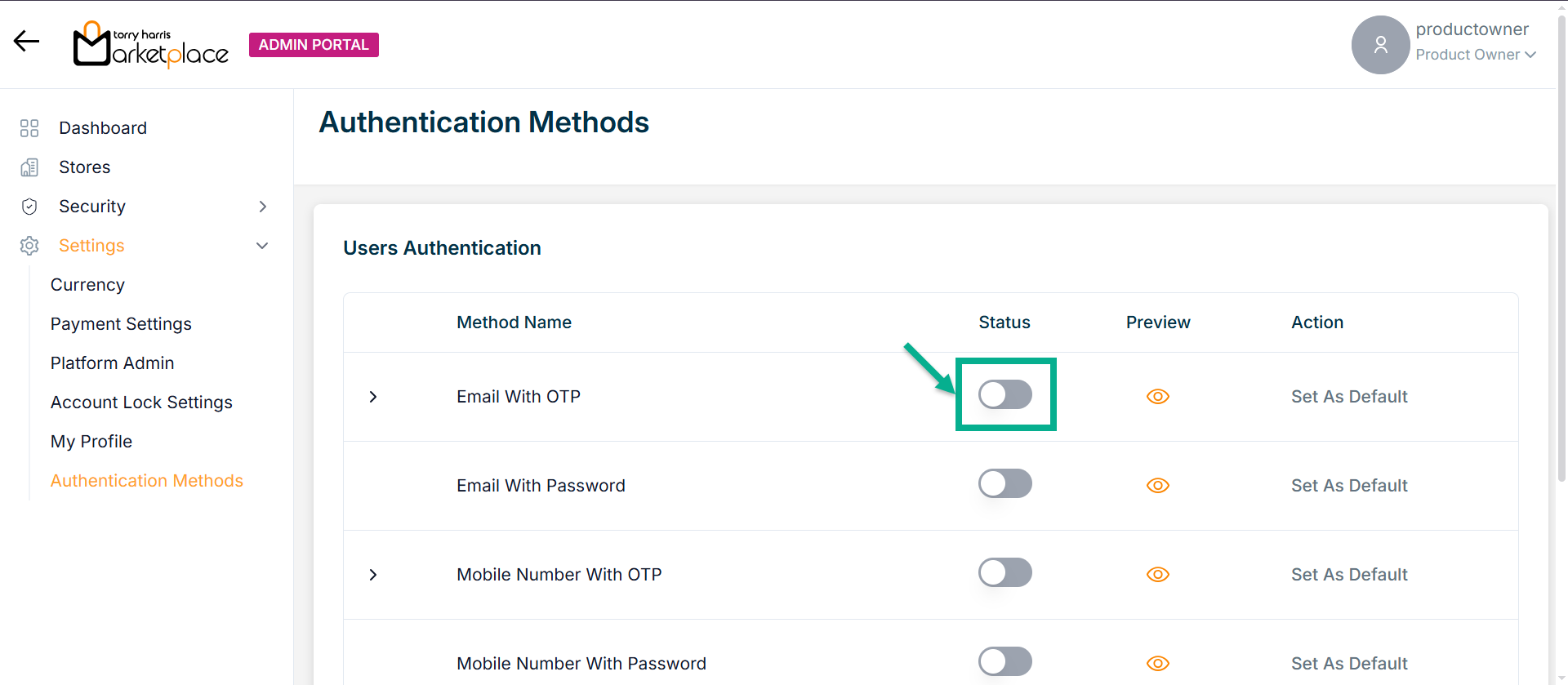Preview Mobile Number With OTP method
The image size is (1568, 685).
(1157, 575)
